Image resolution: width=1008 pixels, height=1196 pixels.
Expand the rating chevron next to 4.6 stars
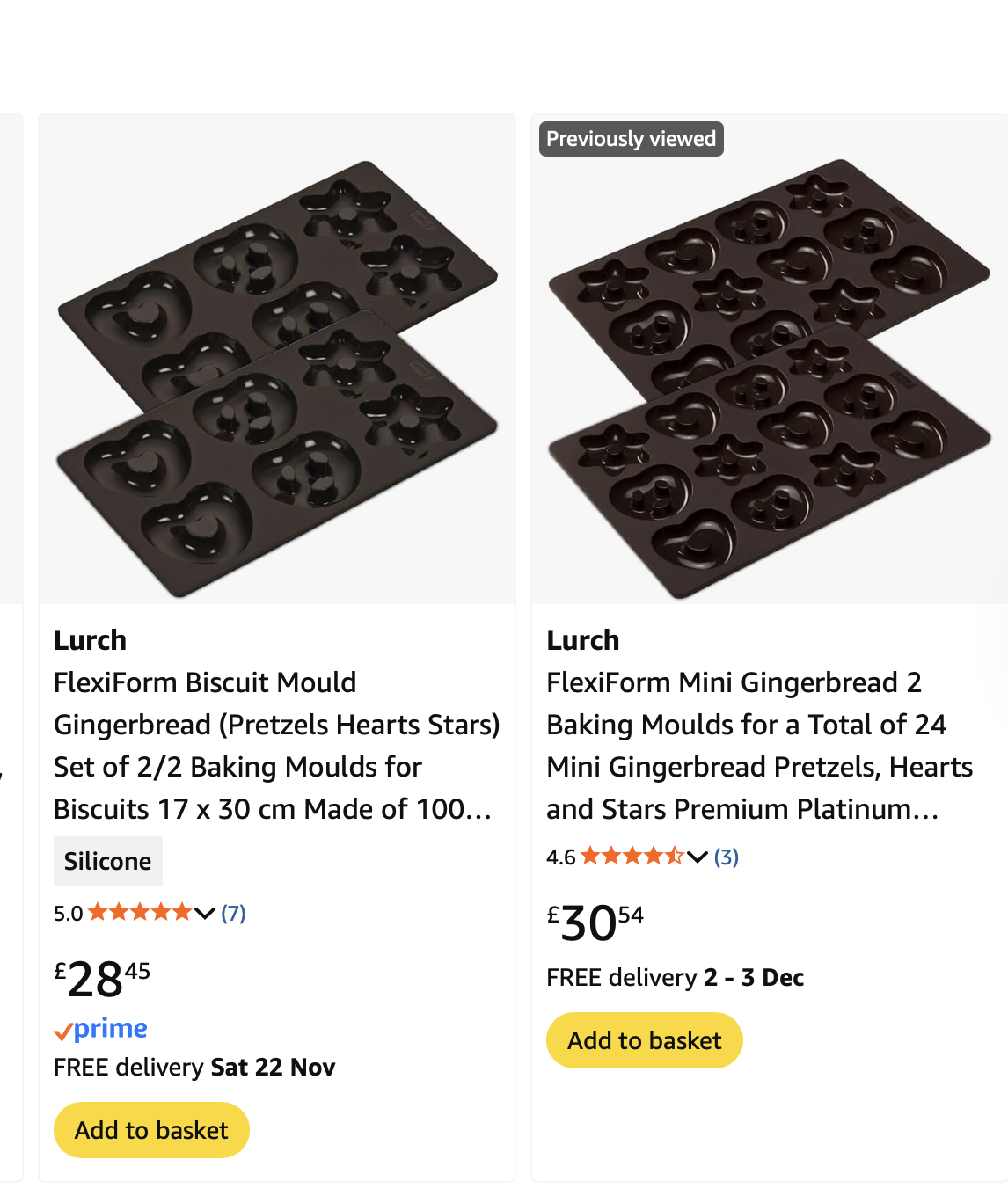[698, 857]
